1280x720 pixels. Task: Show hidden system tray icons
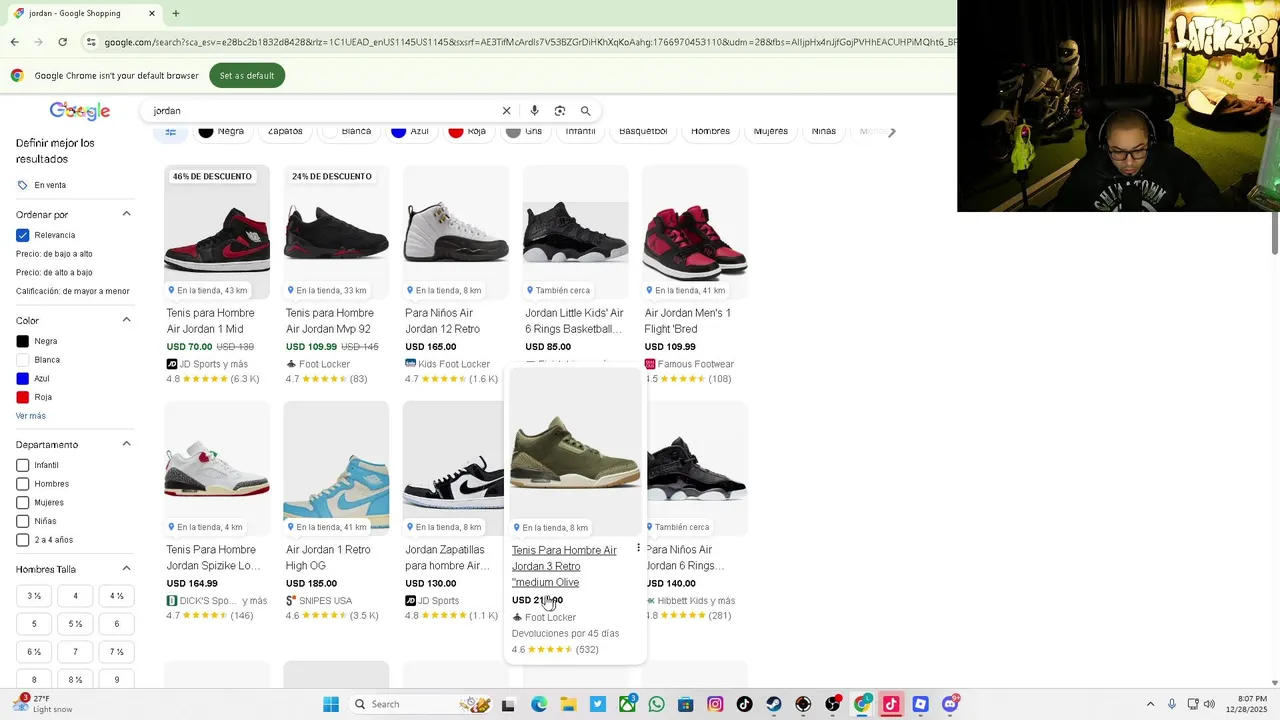tap(1150, 704)
